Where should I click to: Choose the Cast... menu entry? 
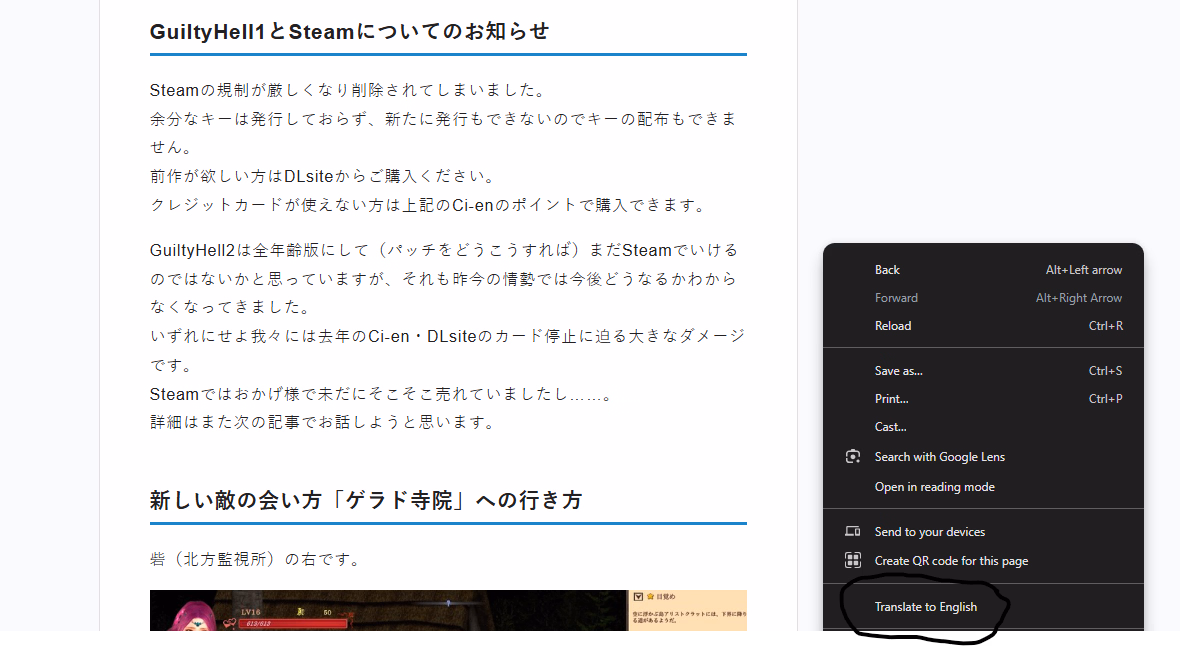tap(890, 427)
